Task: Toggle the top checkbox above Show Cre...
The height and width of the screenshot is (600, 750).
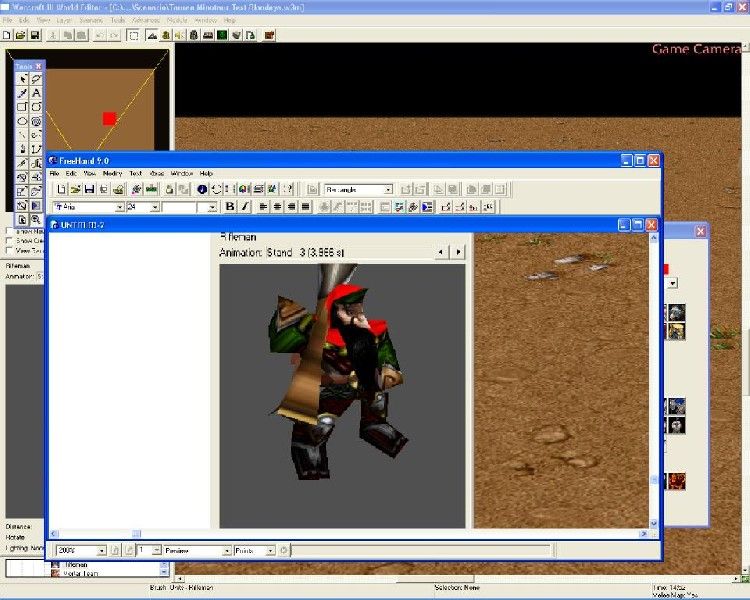Action: coord(10,231)
